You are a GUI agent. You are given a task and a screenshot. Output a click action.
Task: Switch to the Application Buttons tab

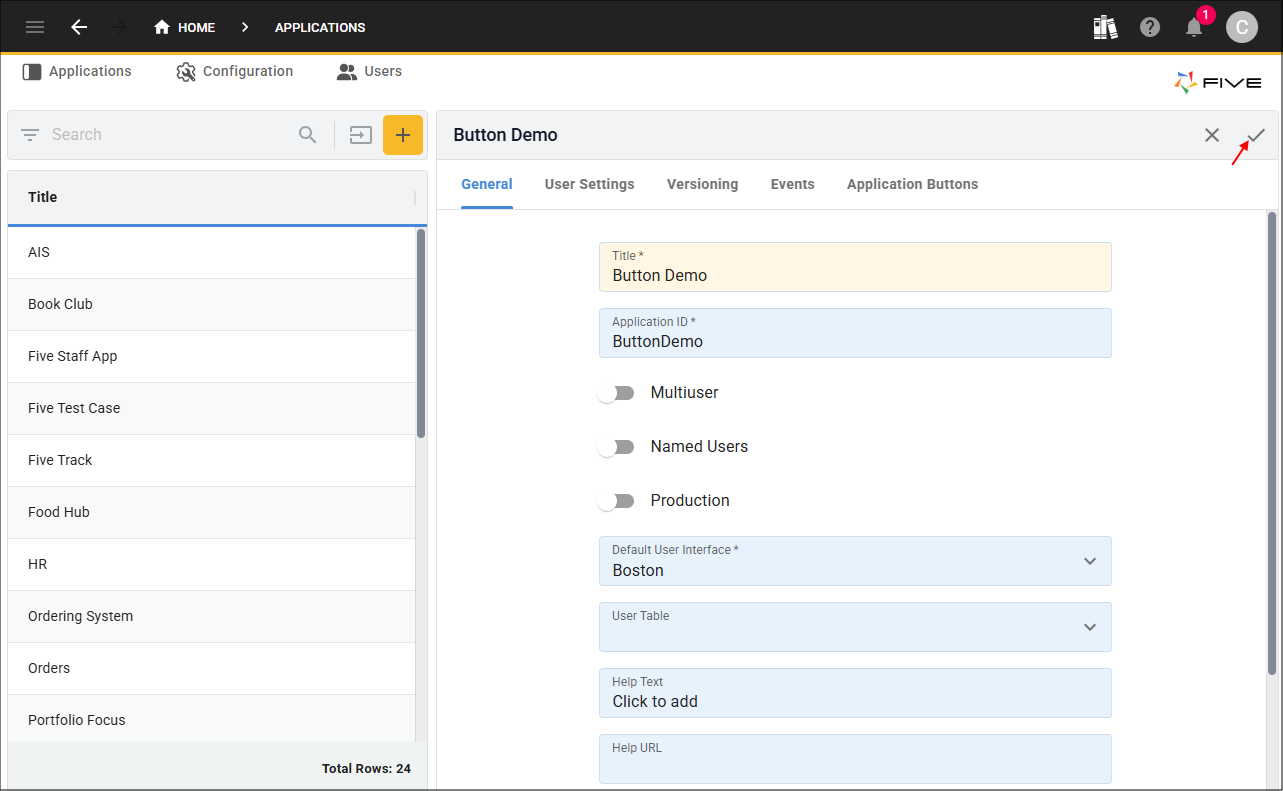[912, 184]
